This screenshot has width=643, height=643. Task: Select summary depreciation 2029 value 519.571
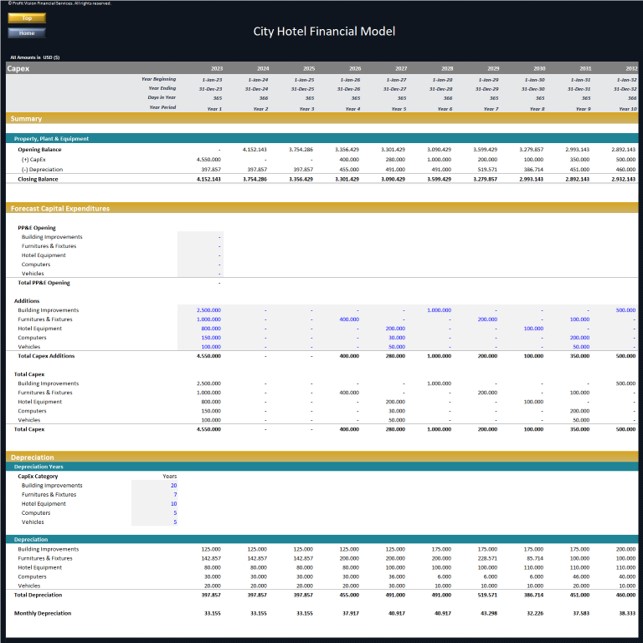click(488, 169)
